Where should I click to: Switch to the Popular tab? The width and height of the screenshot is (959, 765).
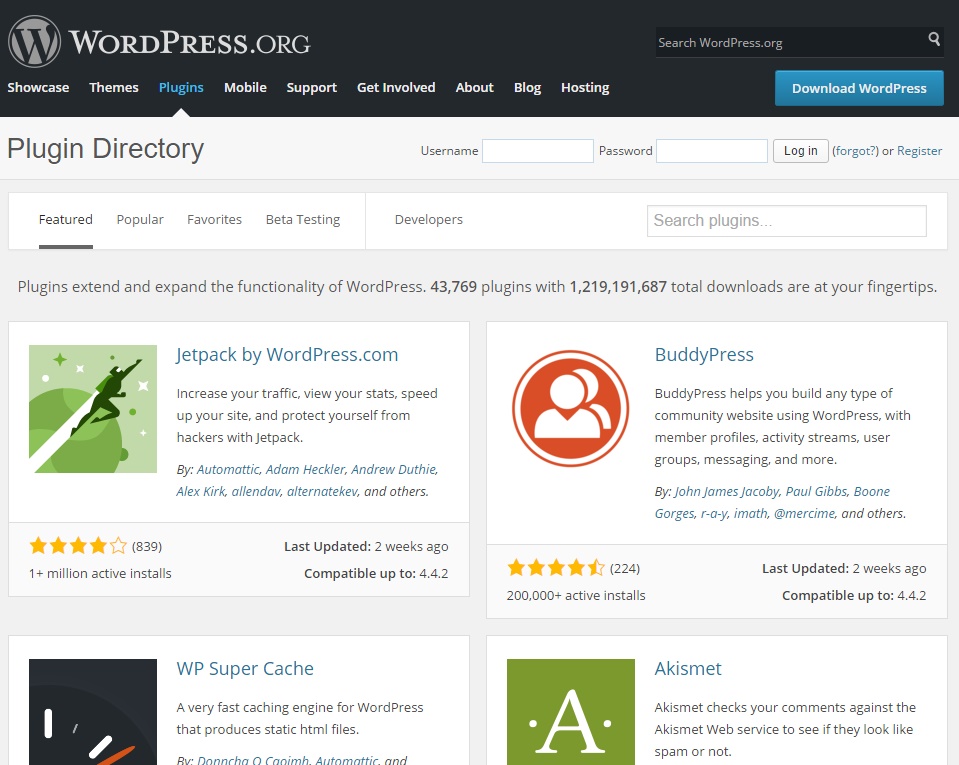[140, 219]
